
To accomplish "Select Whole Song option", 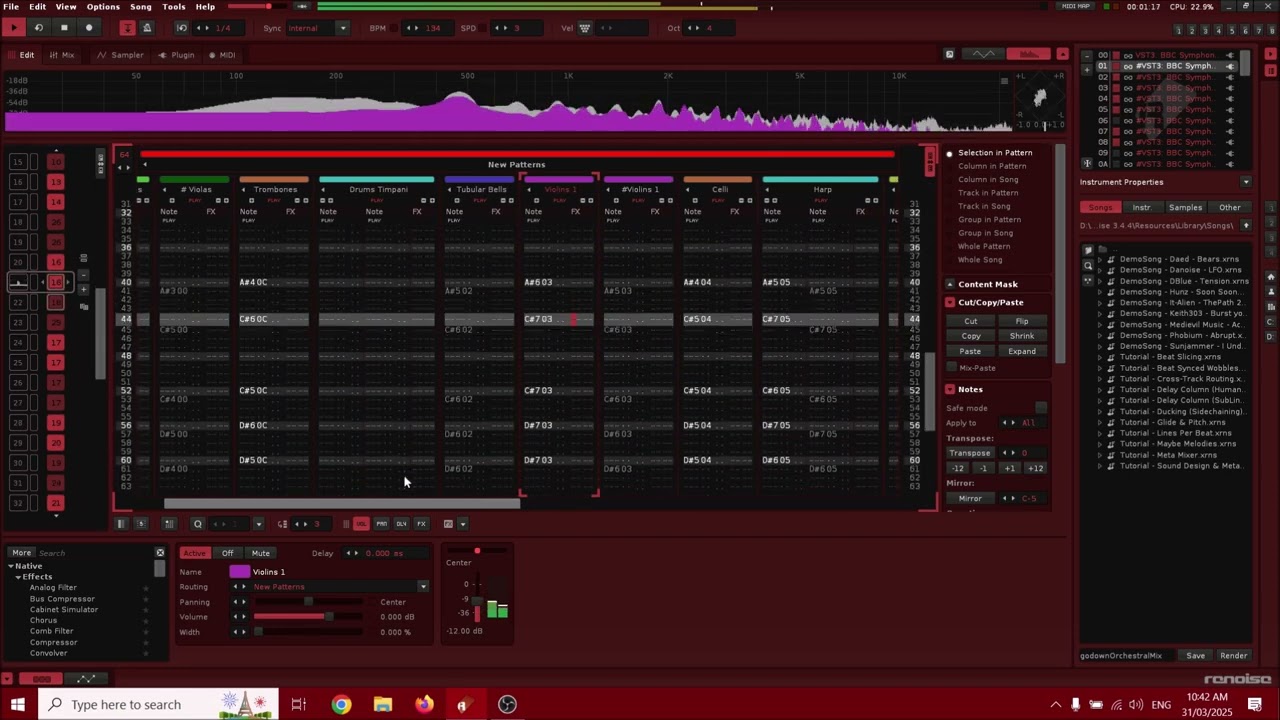I will [x=980, y=260].
